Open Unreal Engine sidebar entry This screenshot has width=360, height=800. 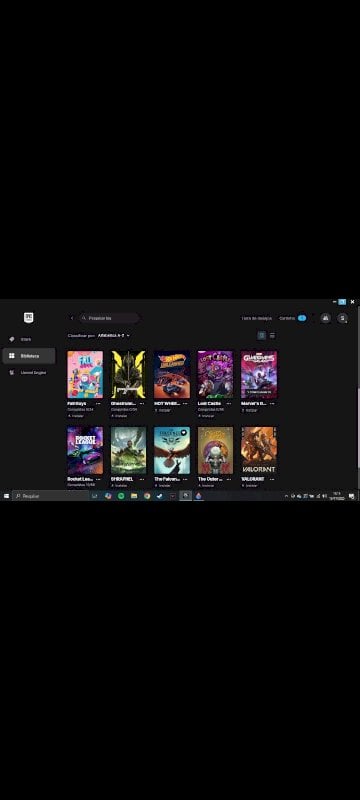[29, 372]
